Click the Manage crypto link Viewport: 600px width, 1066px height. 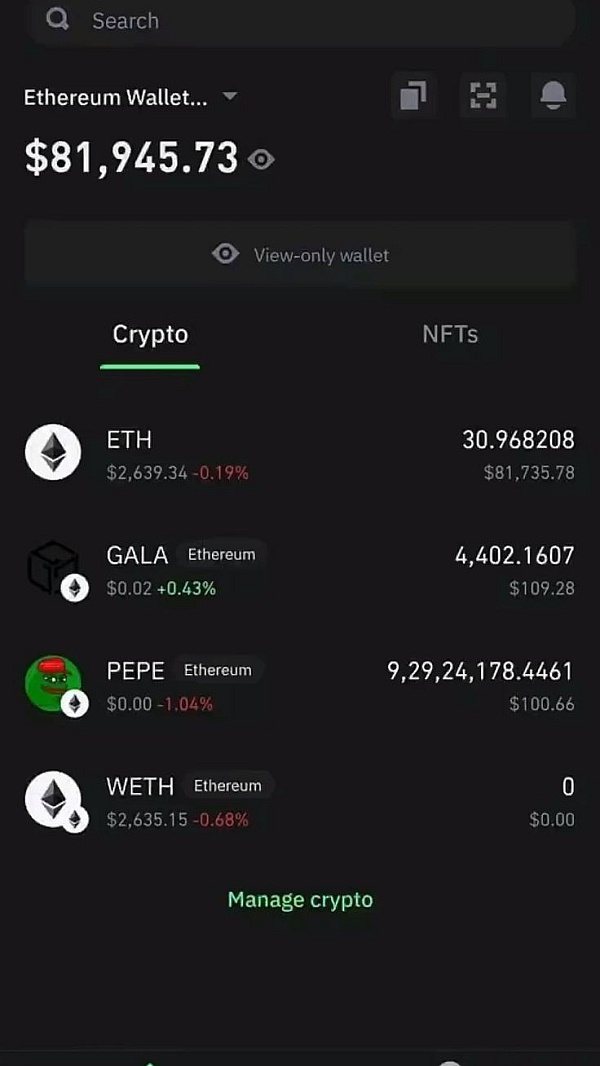click(x=300, y=899)
